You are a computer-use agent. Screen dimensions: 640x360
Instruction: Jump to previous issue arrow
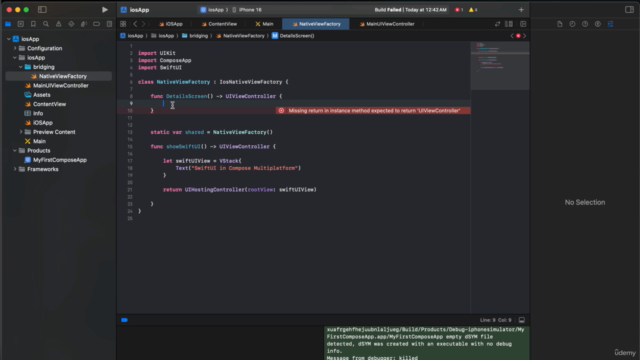point(512,36)
